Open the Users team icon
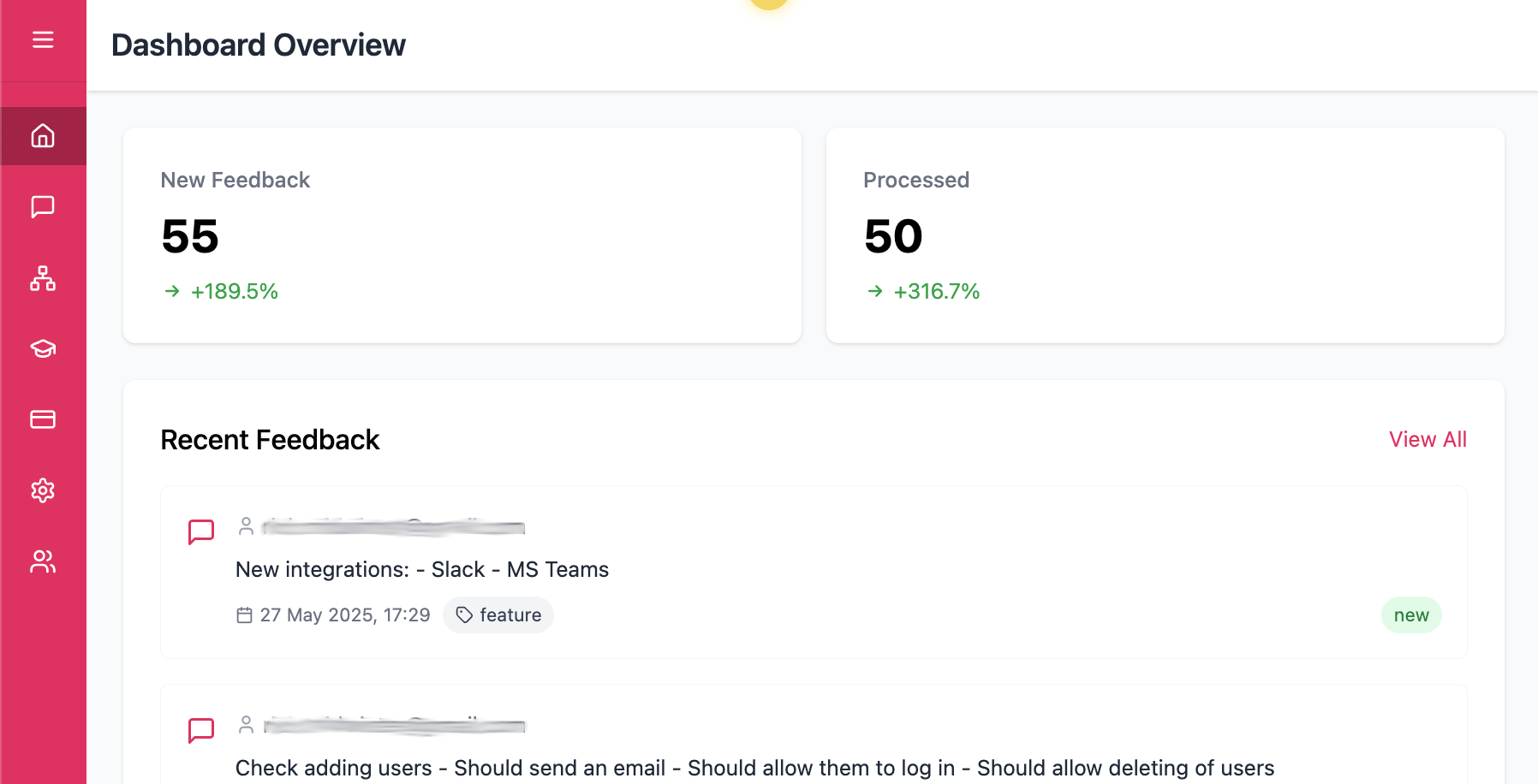Image resolution: width=1538 pixels, height=784 pixels. (43, 561)
